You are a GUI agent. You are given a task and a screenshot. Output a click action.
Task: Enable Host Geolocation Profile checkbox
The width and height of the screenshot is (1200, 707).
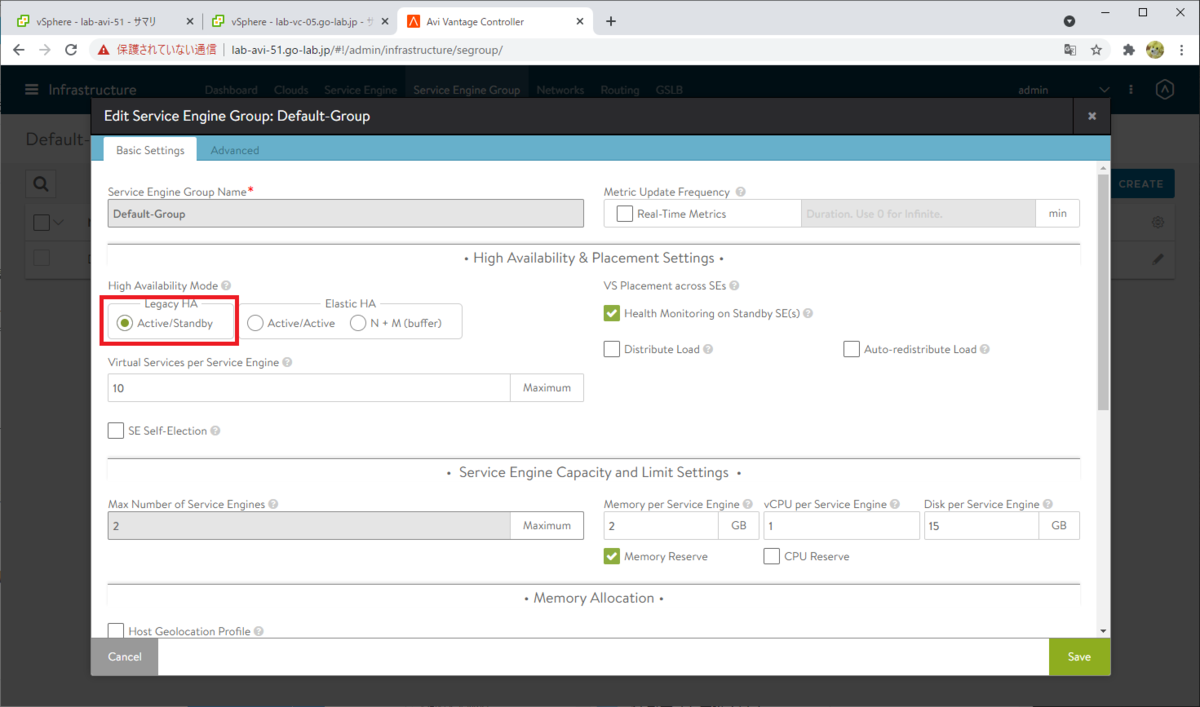116,631
